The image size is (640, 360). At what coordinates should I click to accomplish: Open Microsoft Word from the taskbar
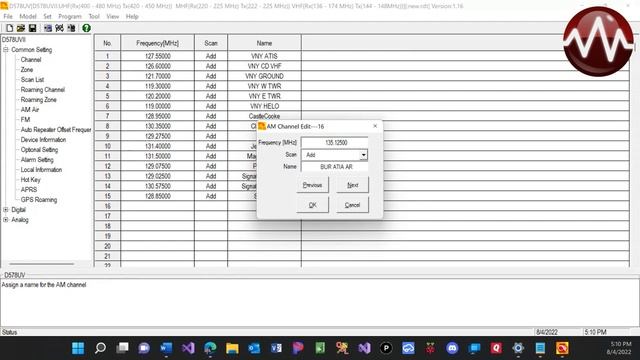[x=166, y=348]
